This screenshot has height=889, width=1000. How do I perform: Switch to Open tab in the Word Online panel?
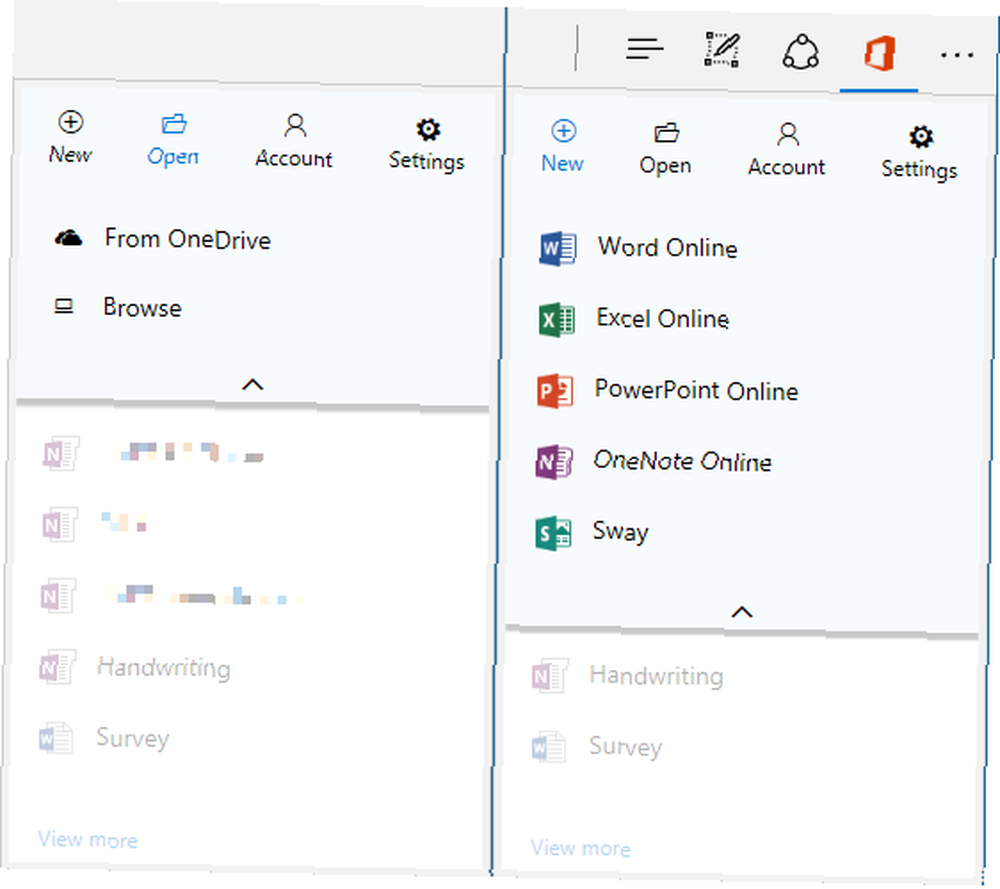(665, 148)
